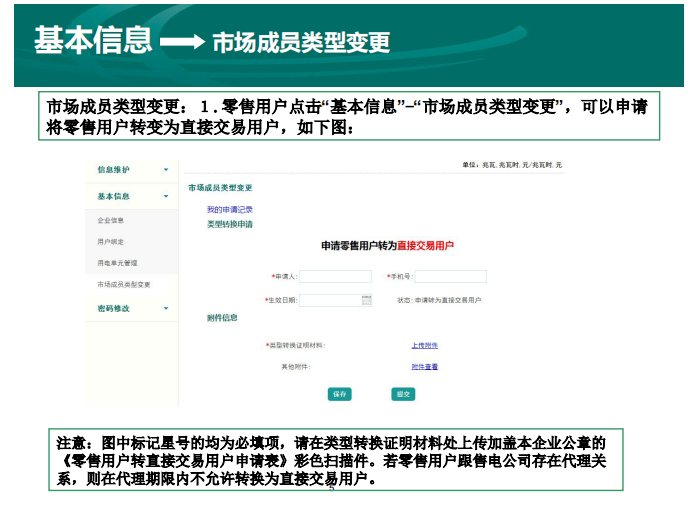The image size is (690, 505).
Task: Click the 保存 button
Action: coord(340,394)
